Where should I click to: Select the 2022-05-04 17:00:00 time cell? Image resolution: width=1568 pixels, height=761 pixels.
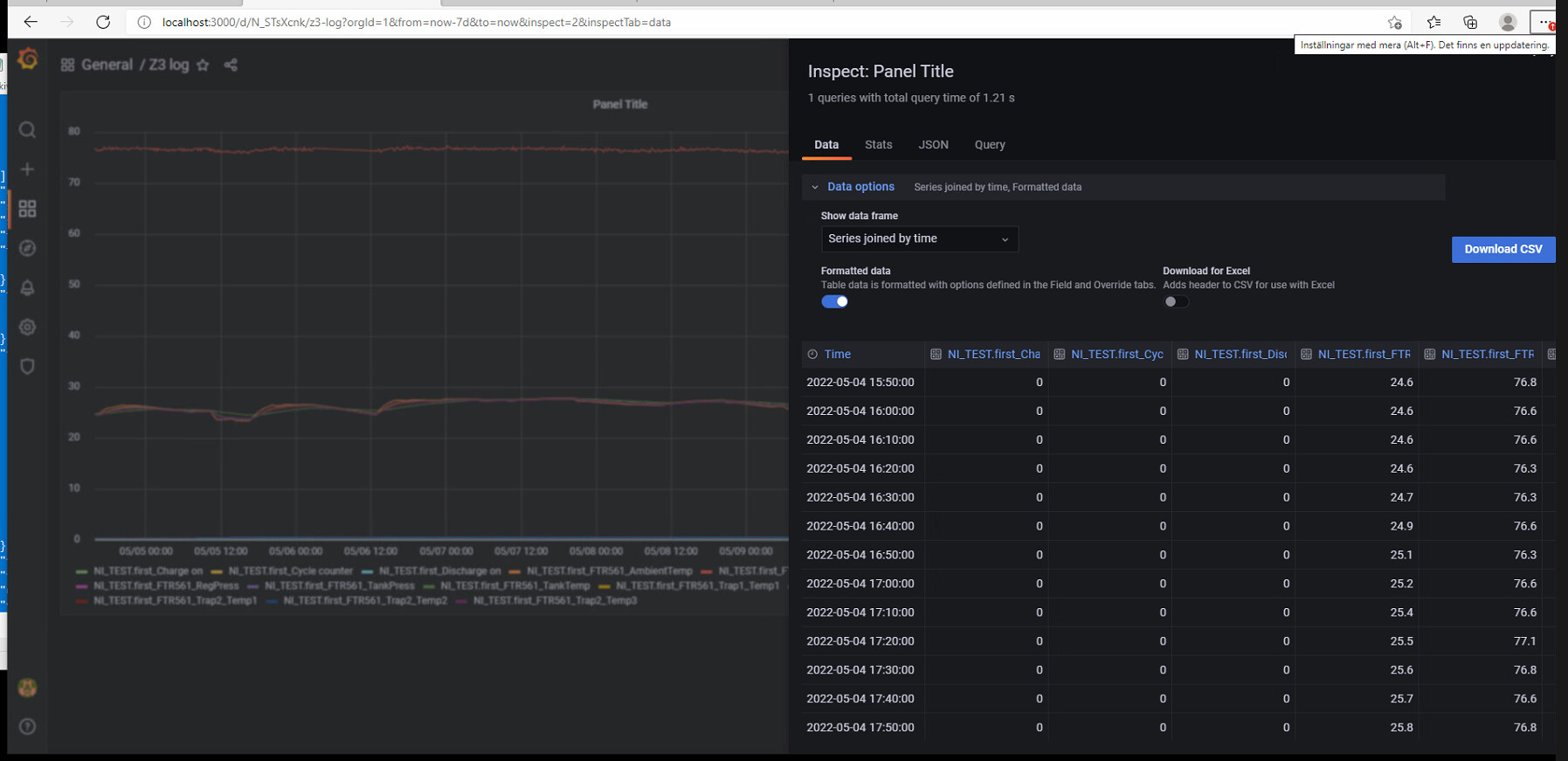pos(860,584)
